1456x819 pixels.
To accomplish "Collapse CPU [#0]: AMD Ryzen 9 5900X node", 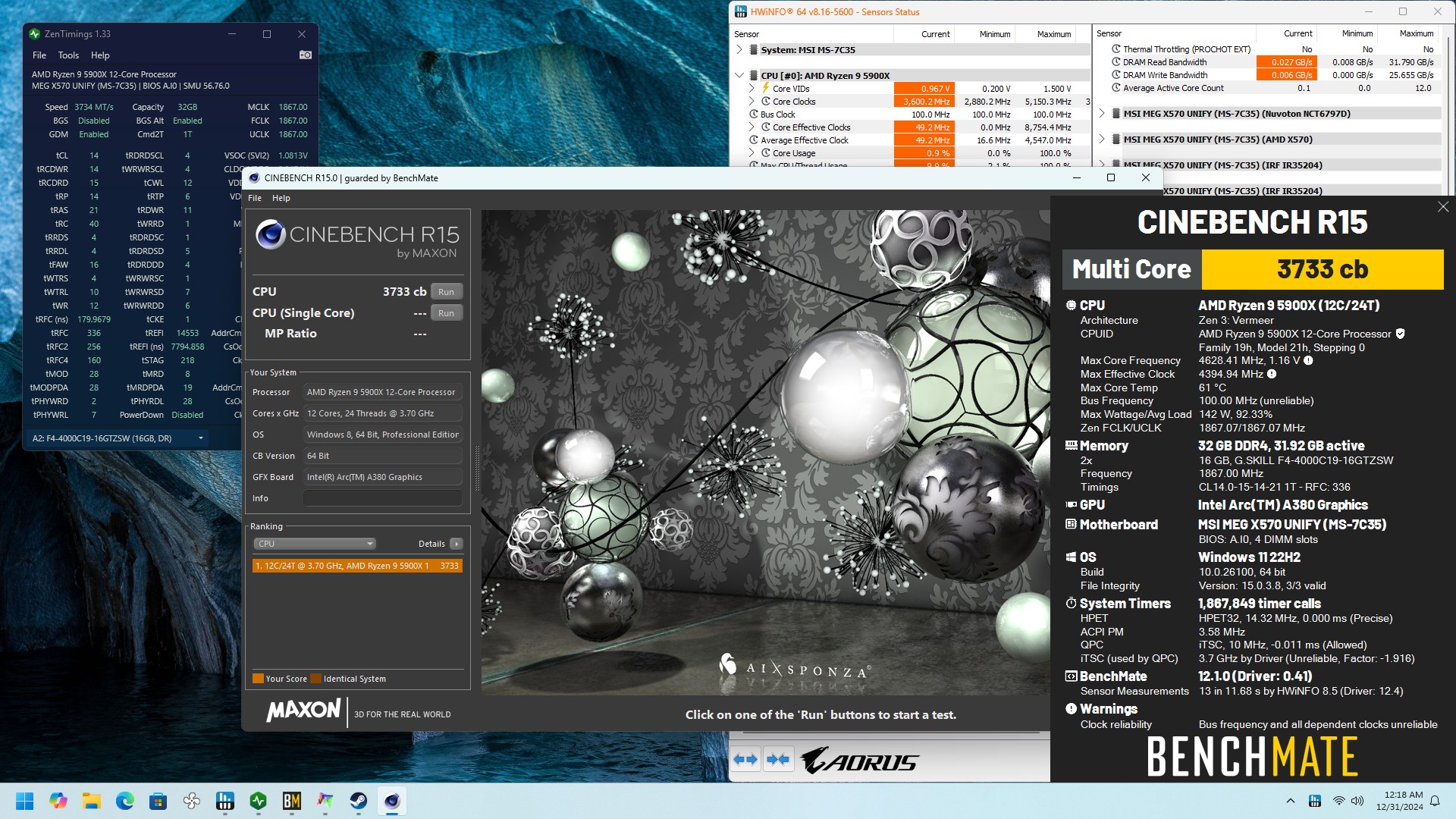I will coord(739,75).
